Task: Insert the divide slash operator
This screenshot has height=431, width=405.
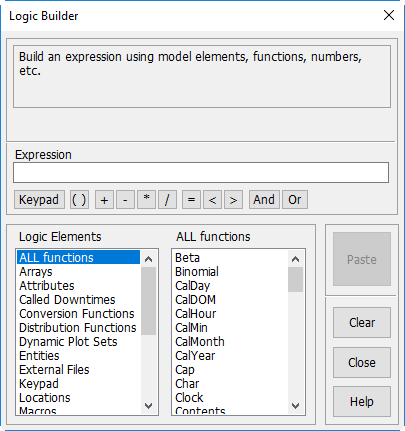Action: (167, 200)
